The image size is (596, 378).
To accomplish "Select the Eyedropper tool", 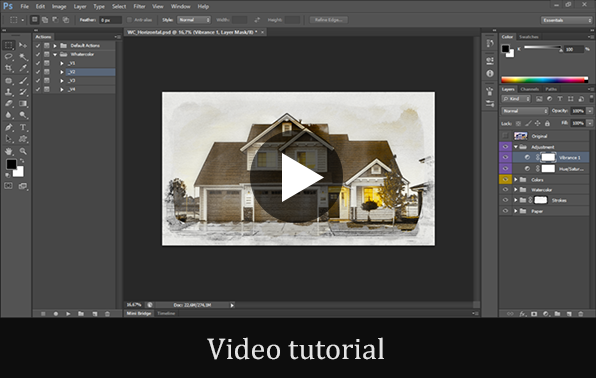I will pyautogui.click(x=23, y=68).
